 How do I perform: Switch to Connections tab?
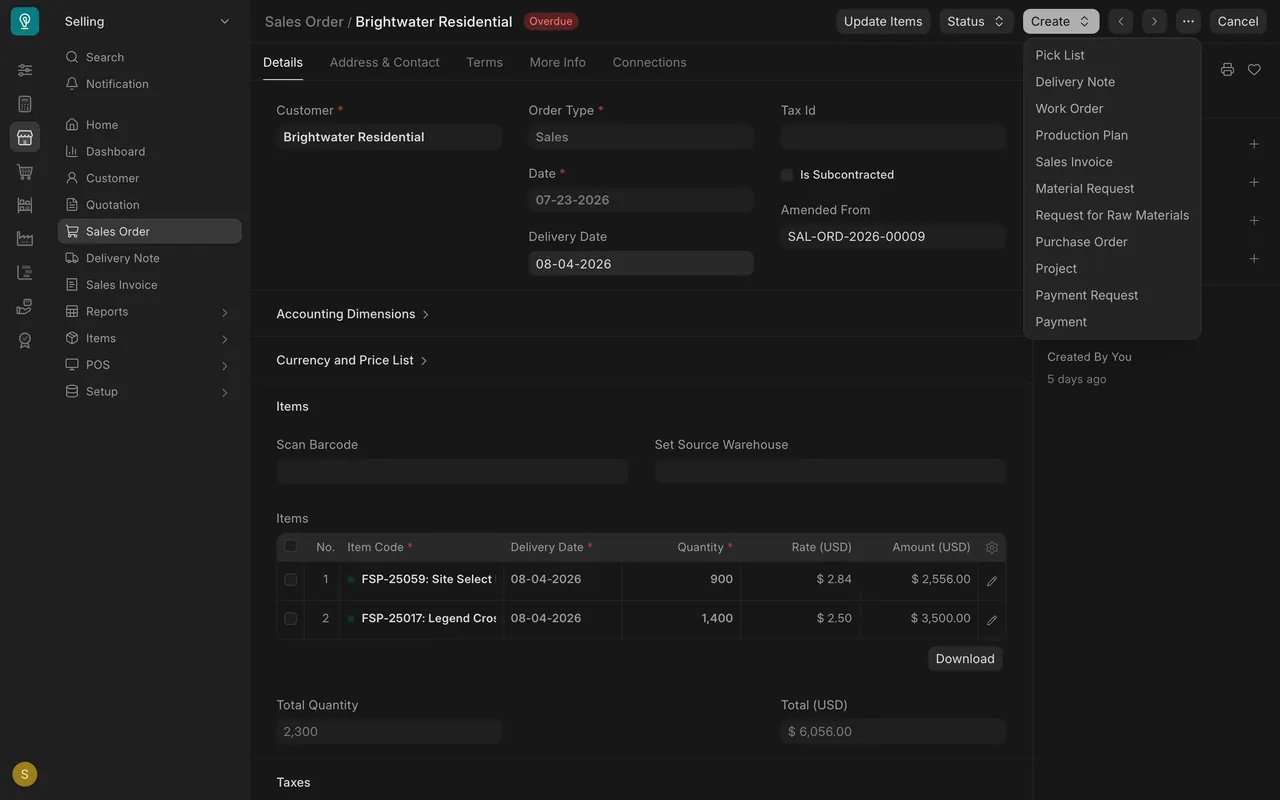(649, 62)
